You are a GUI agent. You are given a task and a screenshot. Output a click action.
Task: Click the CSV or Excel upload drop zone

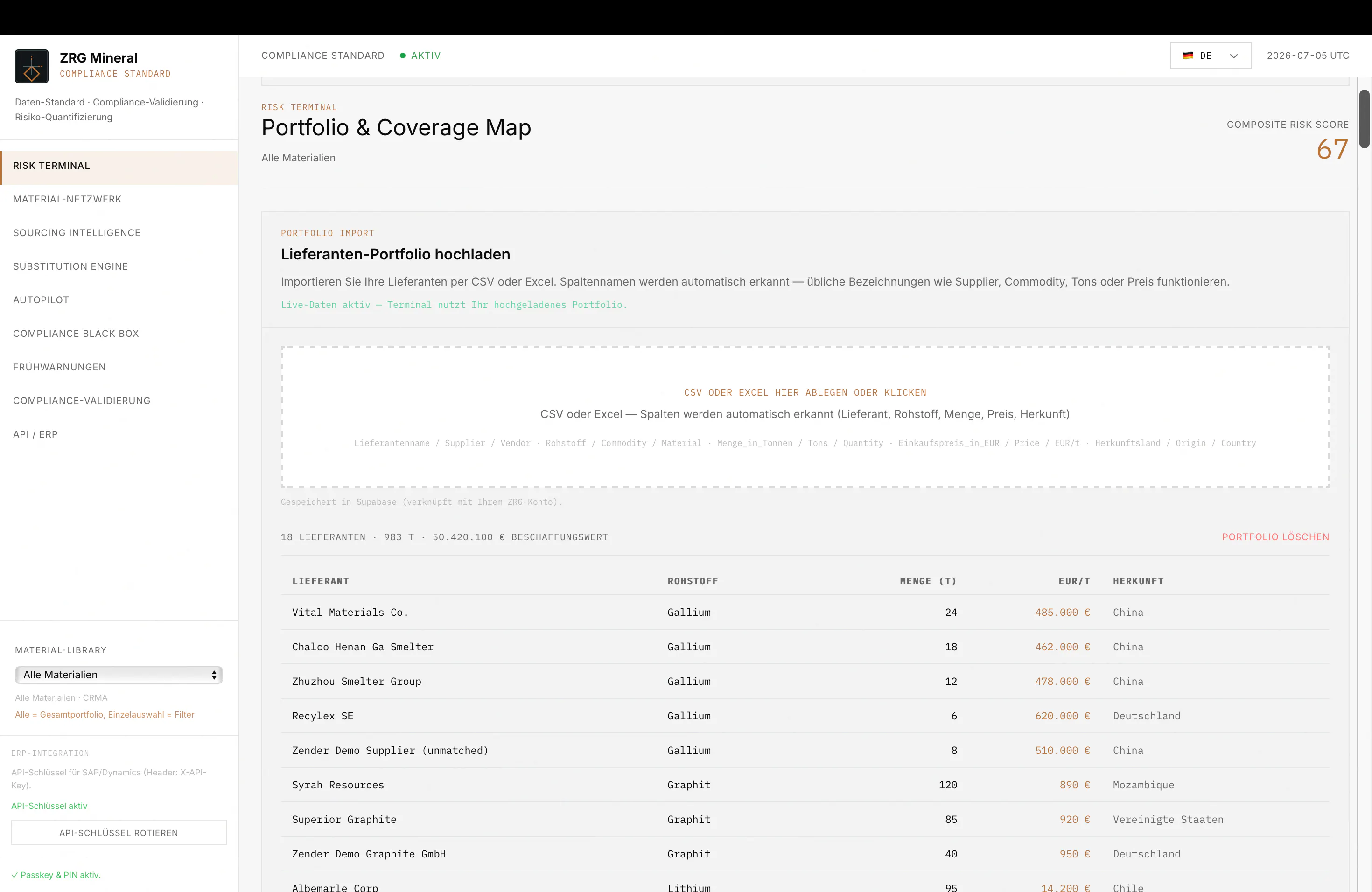(805, 417)
